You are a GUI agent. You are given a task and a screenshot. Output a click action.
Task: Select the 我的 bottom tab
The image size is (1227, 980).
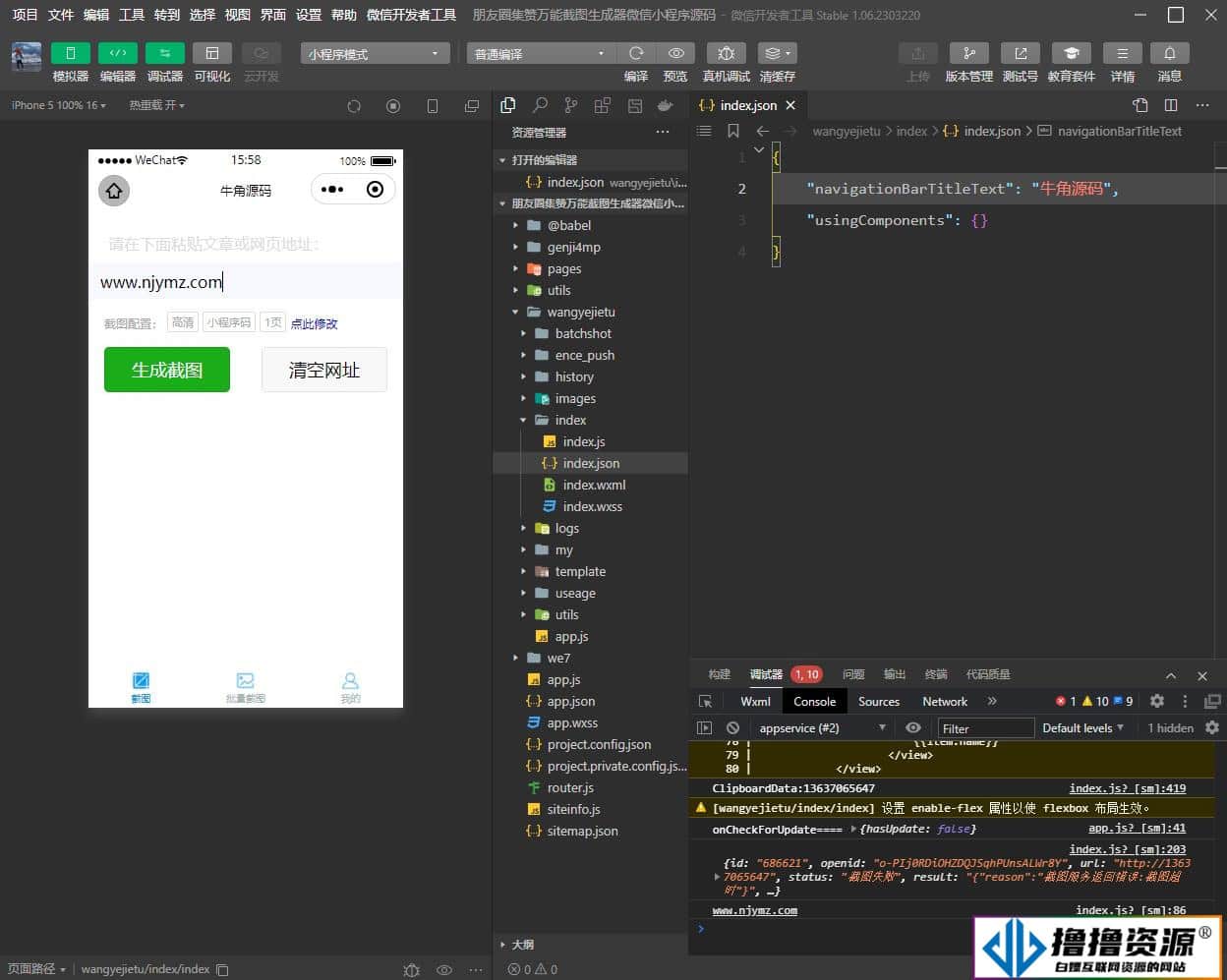(350, 687)
